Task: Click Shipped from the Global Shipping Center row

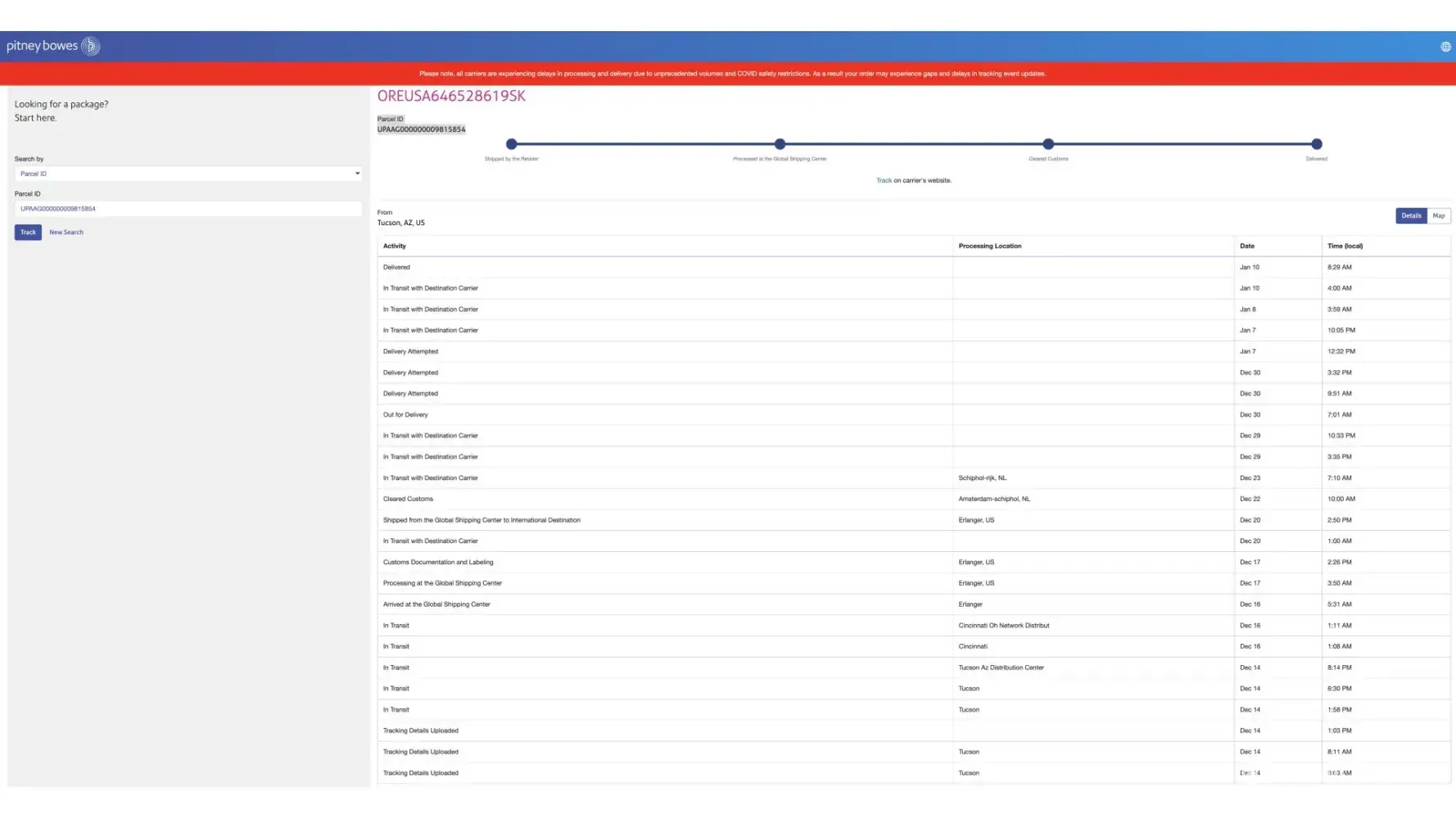Action: coord(914,520)
